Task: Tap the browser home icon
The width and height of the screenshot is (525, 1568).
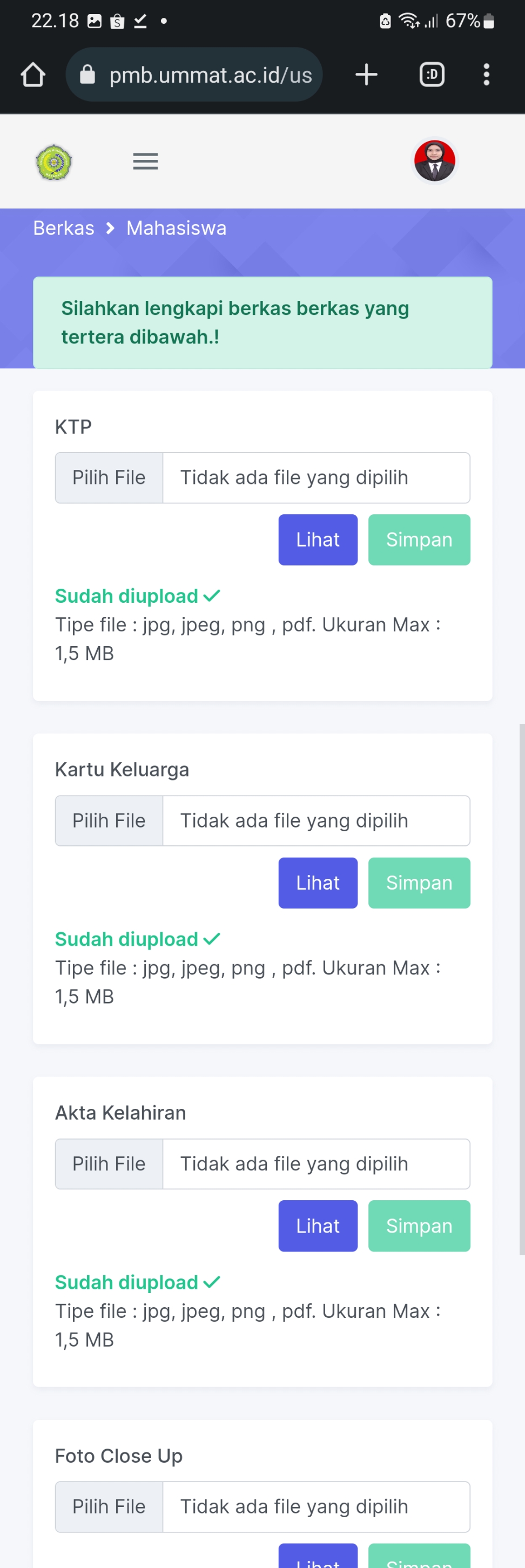Action: pyautogui.click(x=33, y=75)
